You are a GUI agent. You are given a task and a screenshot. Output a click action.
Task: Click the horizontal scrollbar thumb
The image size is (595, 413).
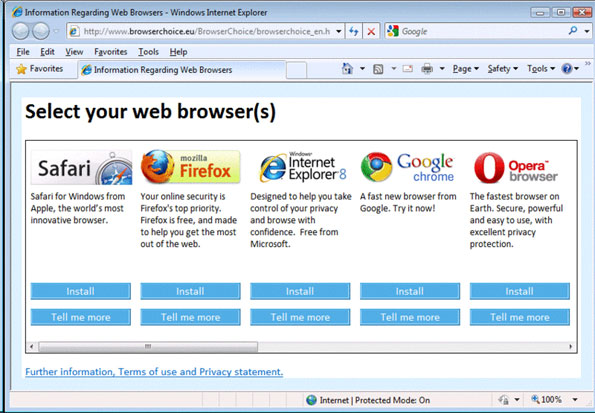(148, 346)
